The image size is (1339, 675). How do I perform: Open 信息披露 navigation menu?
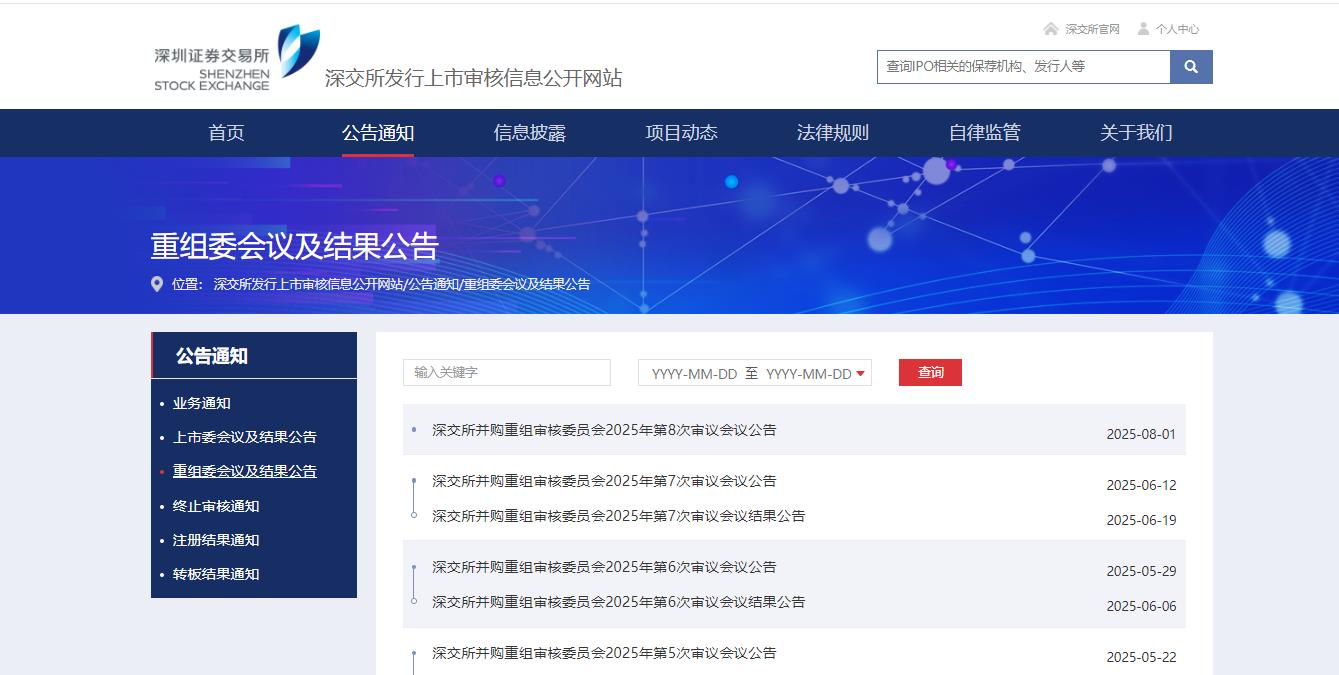click(530, 133)
